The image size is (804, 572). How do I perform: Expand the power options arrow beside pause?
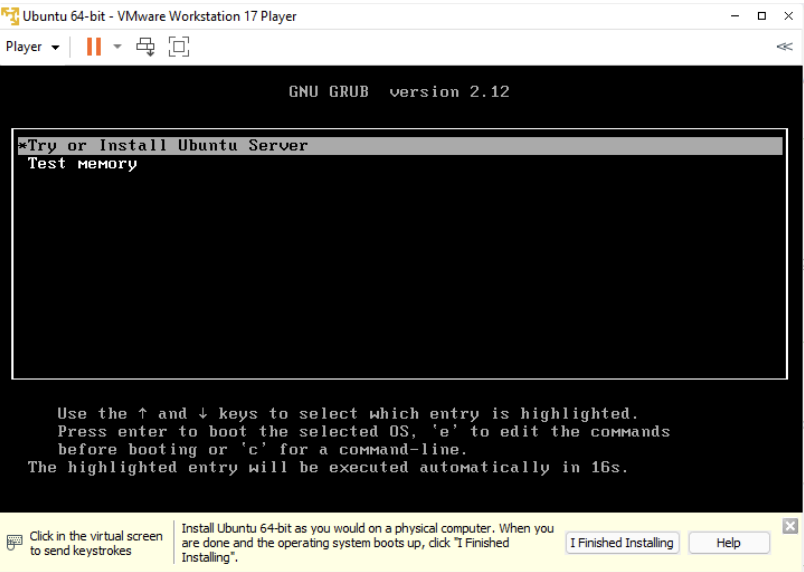(x=117, y=47)
